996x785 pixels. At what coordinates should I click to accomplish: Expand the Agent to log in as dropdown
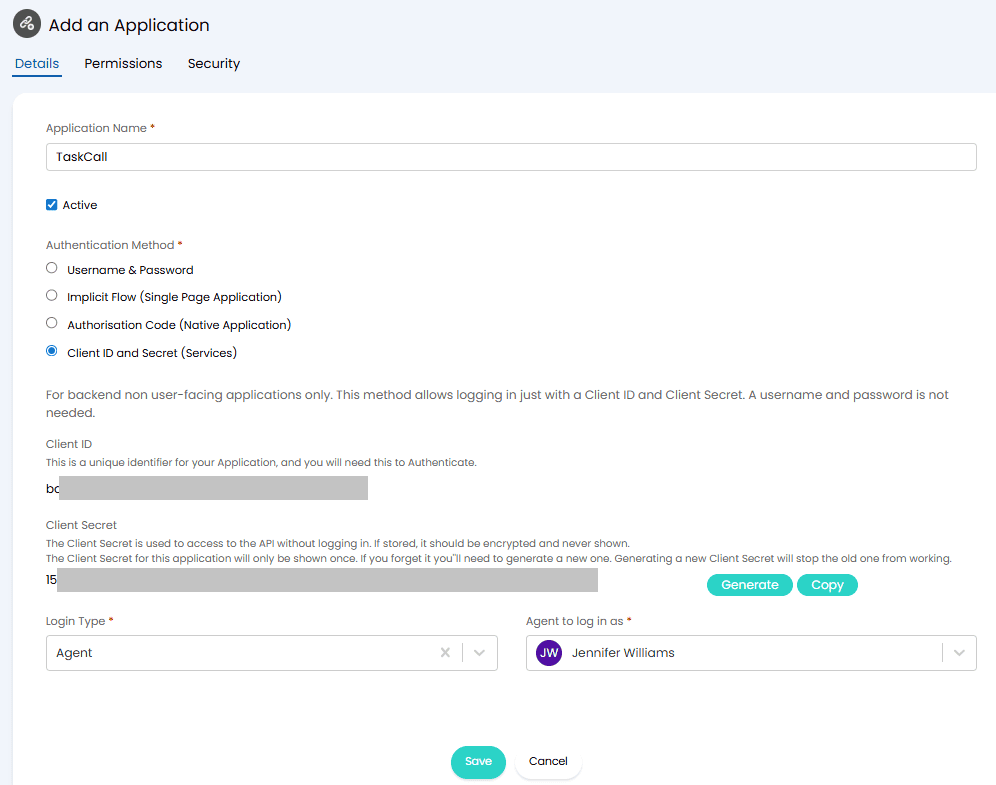coord(958,652)
